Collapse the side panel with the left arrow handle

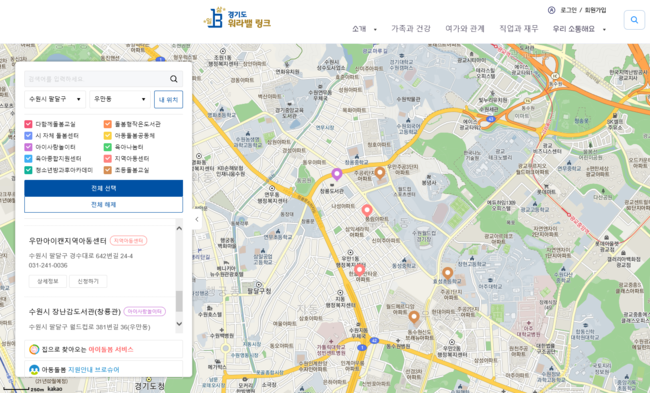tap(197, 219)
